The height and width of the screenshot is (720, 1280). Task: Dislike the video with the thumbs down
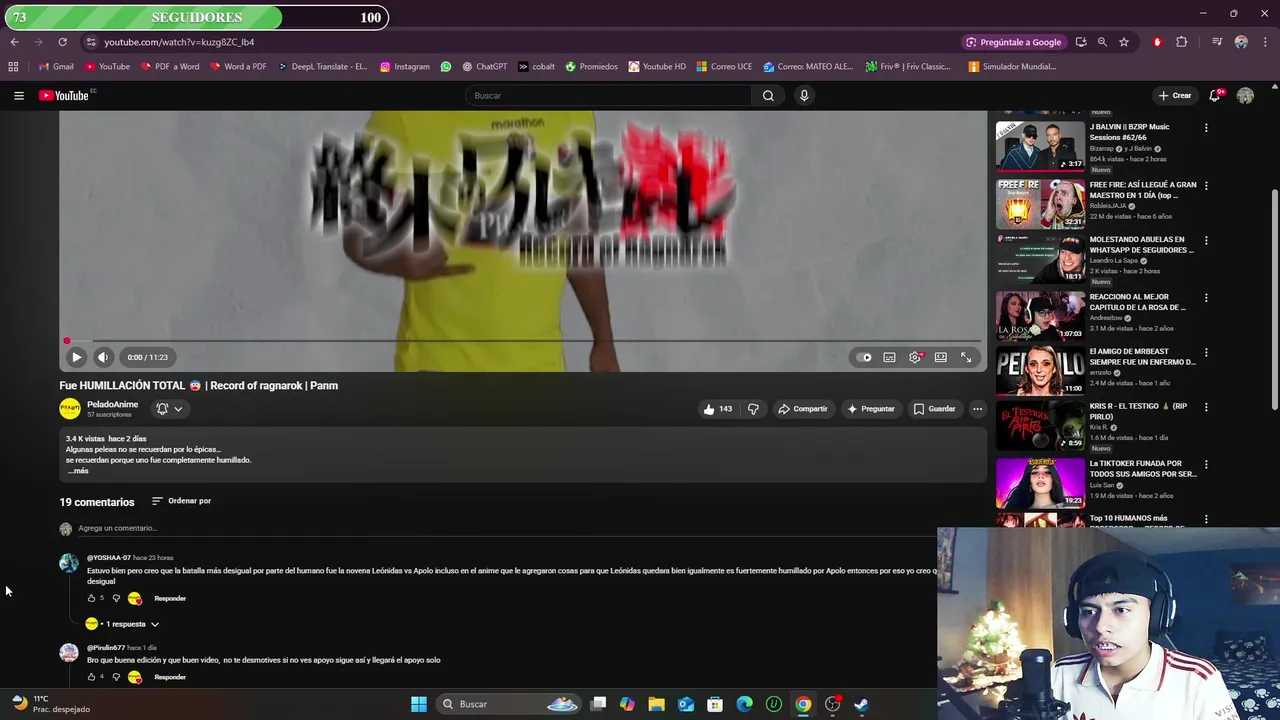[753, 408]
